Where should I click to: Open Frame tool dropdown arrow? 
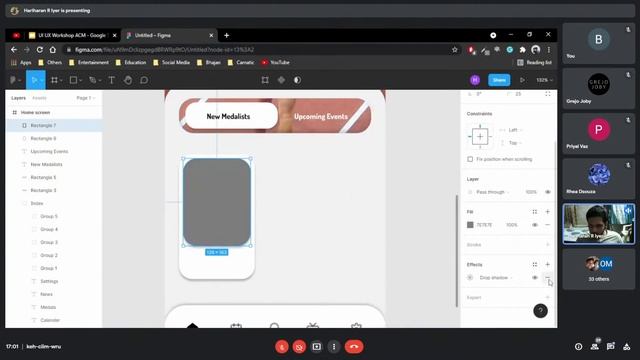click(61, 80)
